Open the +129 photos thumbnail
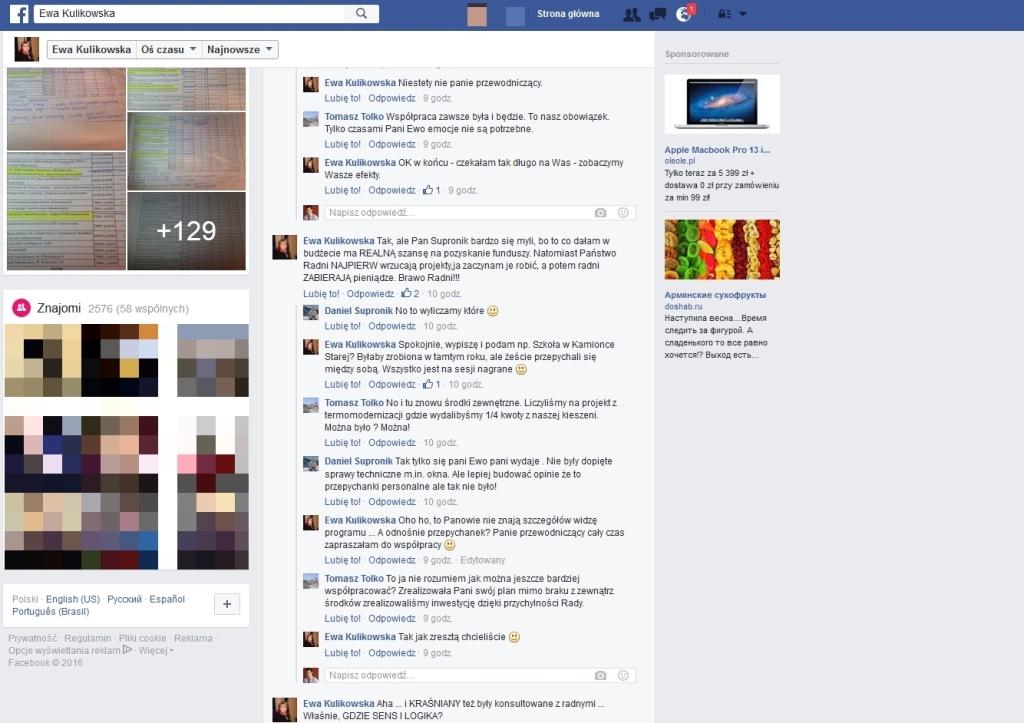Screen dimensions: 1024x723 (186, 231)
